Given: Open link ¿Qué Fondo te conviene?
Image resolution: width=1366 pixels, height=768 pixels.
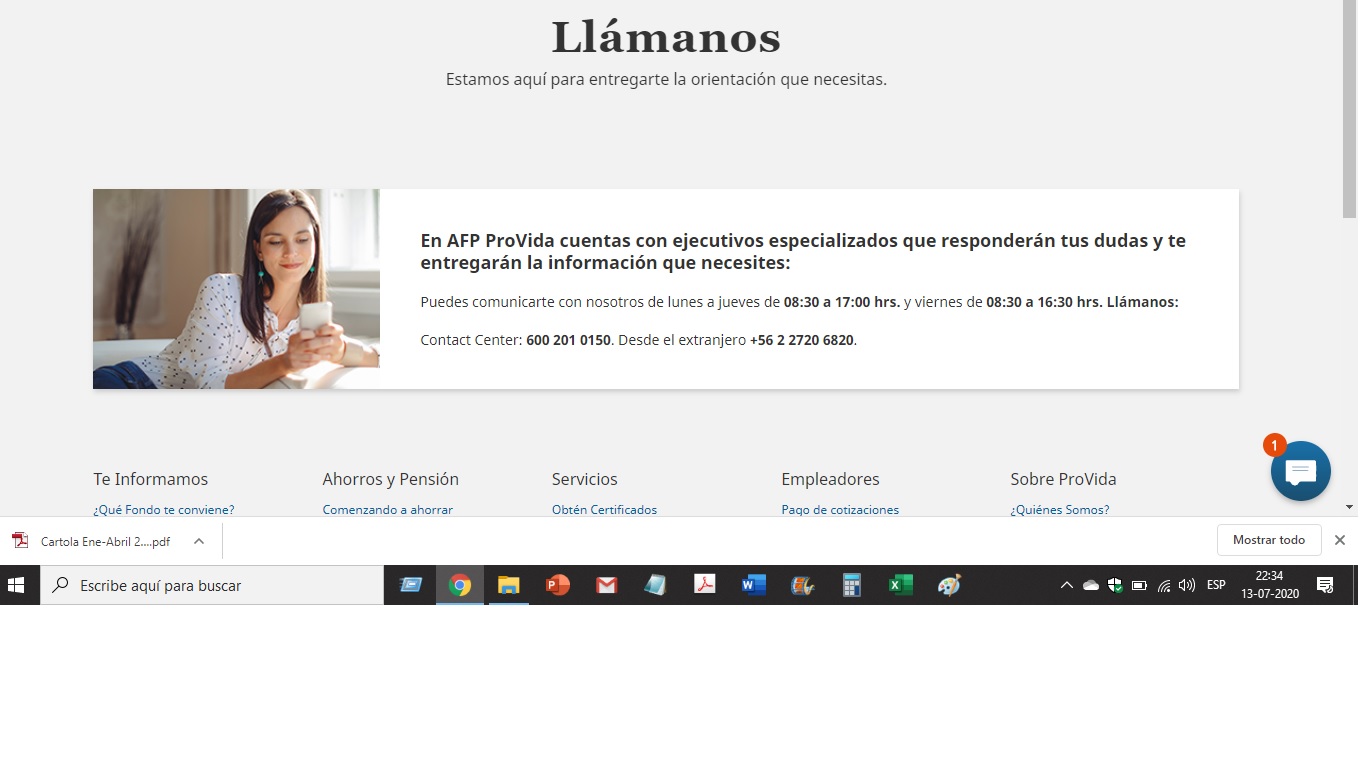Looking at the screenshot, I should [164, 509].
